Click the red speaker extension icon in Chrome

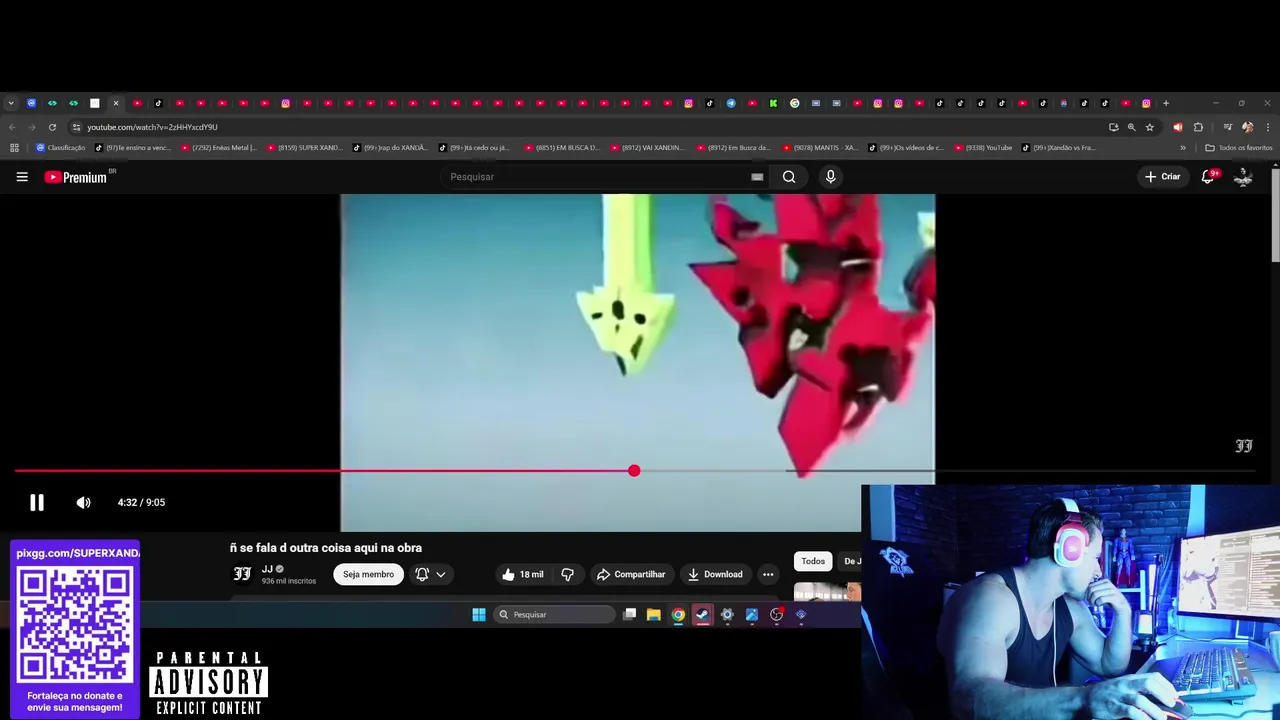(1178, 127)
